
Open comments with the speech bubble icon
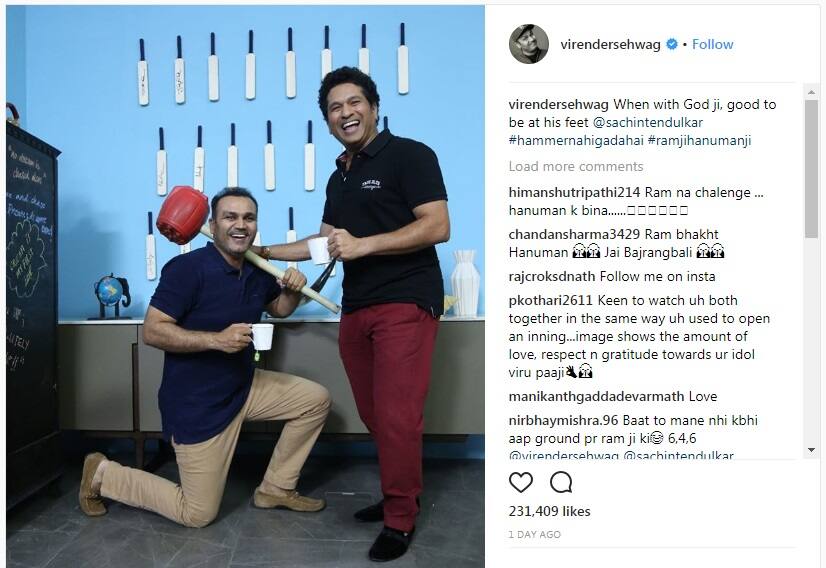[561, 482]
